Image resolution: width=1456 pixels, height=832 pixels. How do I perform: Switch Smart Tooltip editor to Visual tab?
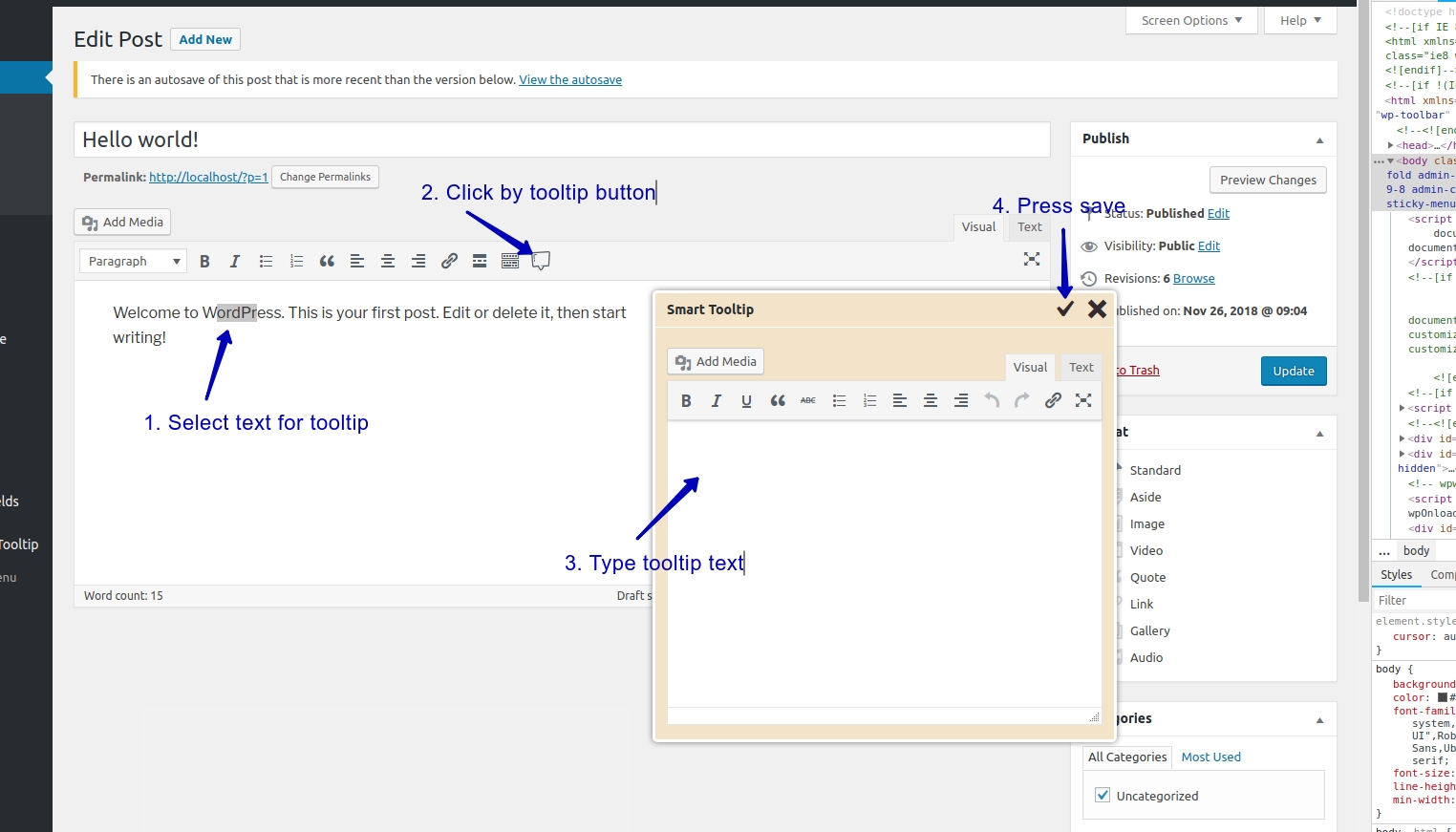pyautogui.click(x=1030, y=367)
